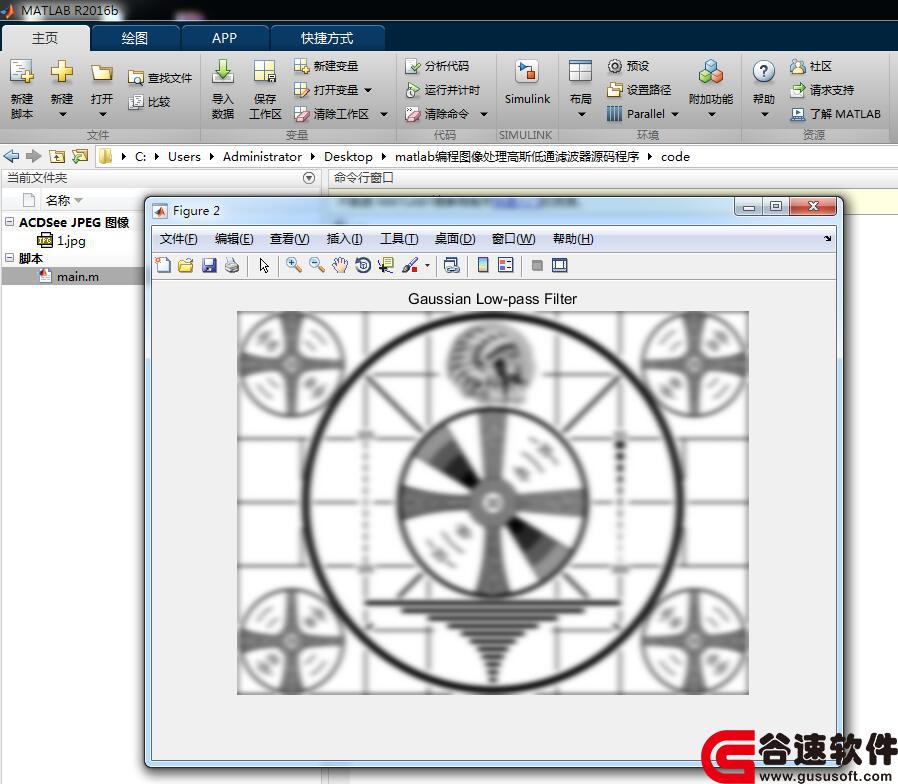Click Print icon in Figure 2 toolbar

[x=232, y=265]
